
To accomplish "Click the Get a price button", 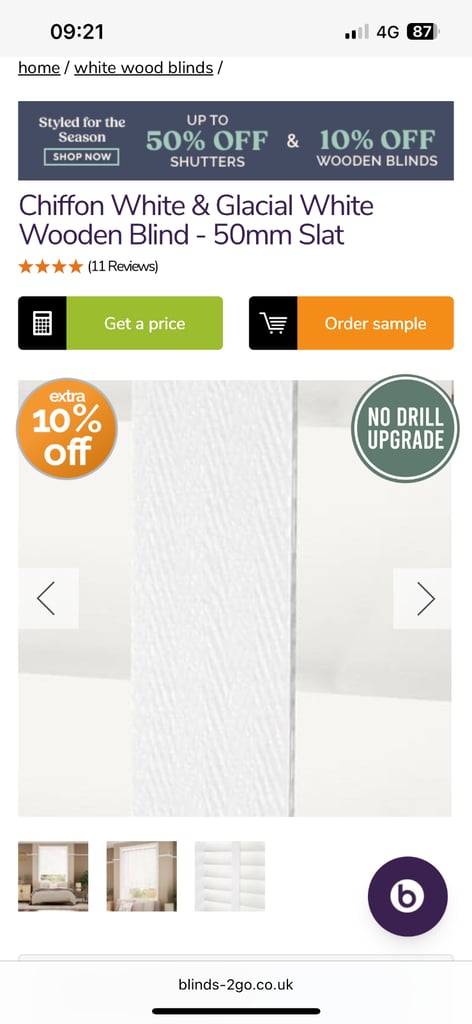I will click(x=144, y=323).
